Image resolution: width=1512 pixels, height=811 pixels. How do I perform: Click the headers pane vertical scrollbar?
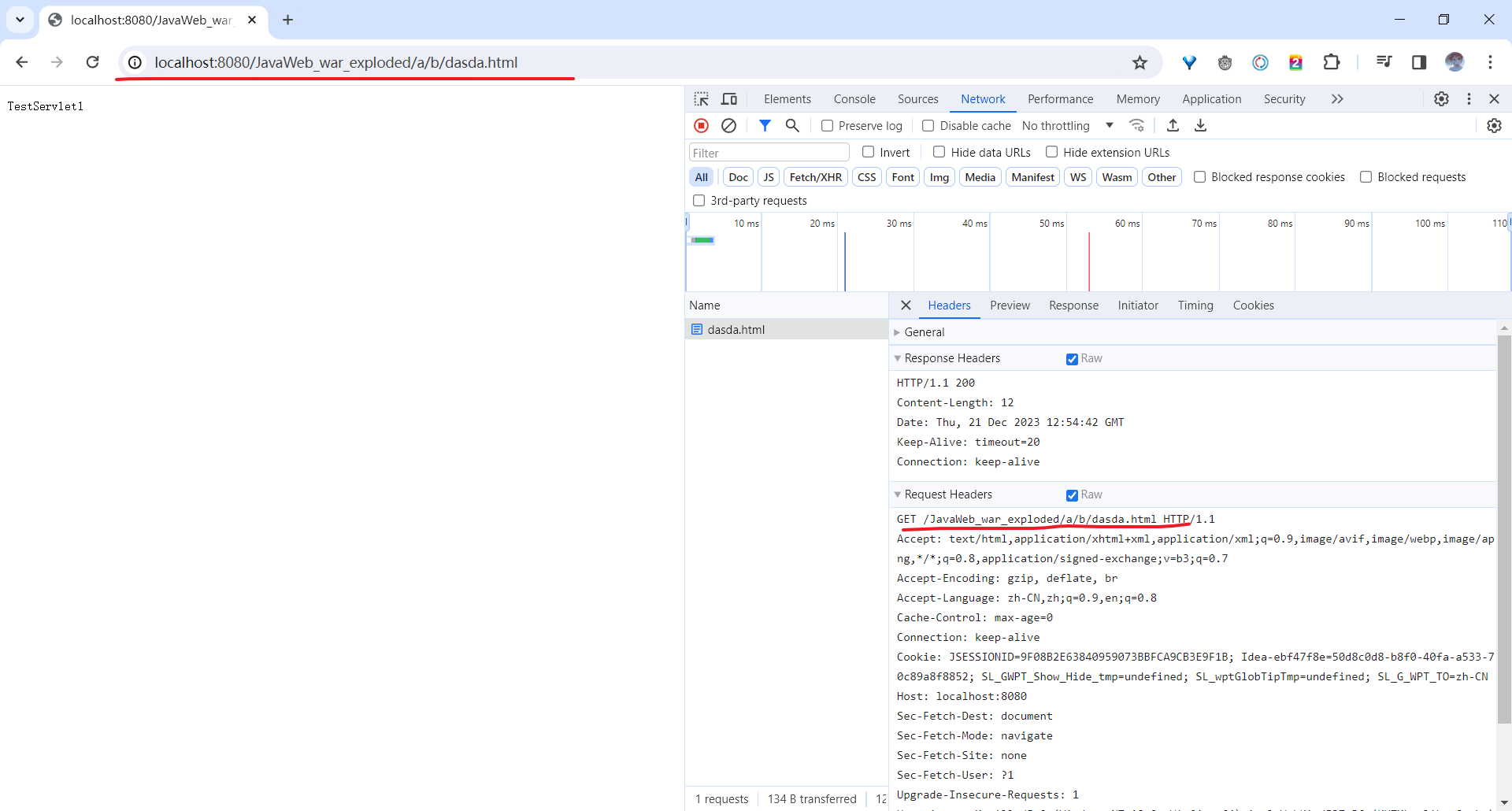[x=1503, y=529]
